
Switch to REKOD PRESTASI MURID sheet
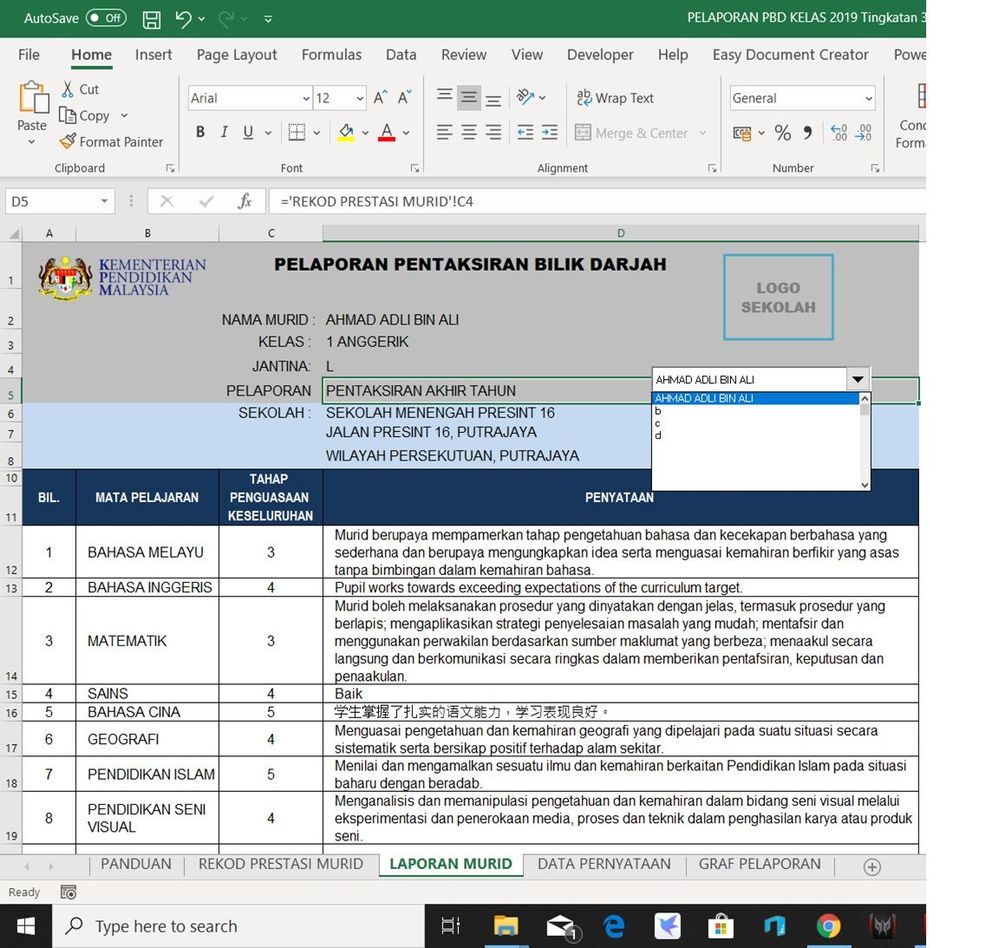(280, 864)
